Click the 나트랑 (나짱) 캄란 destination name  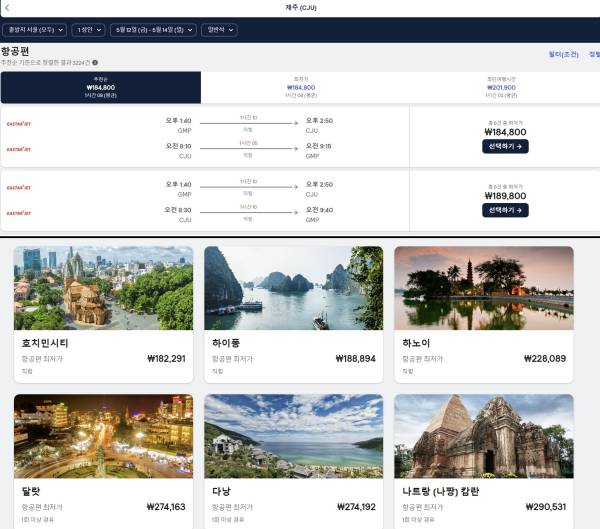440,491
